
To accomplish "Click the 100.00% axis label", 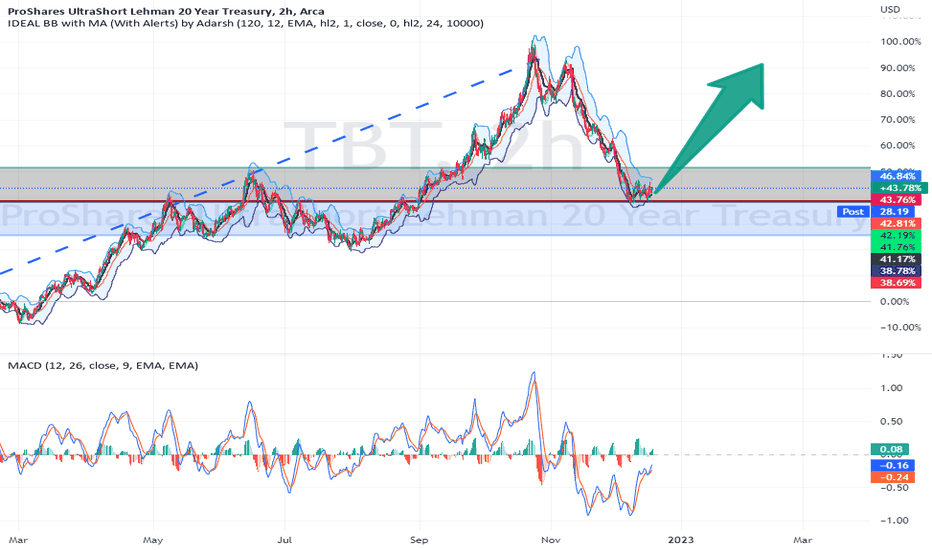I will point(900,42).
